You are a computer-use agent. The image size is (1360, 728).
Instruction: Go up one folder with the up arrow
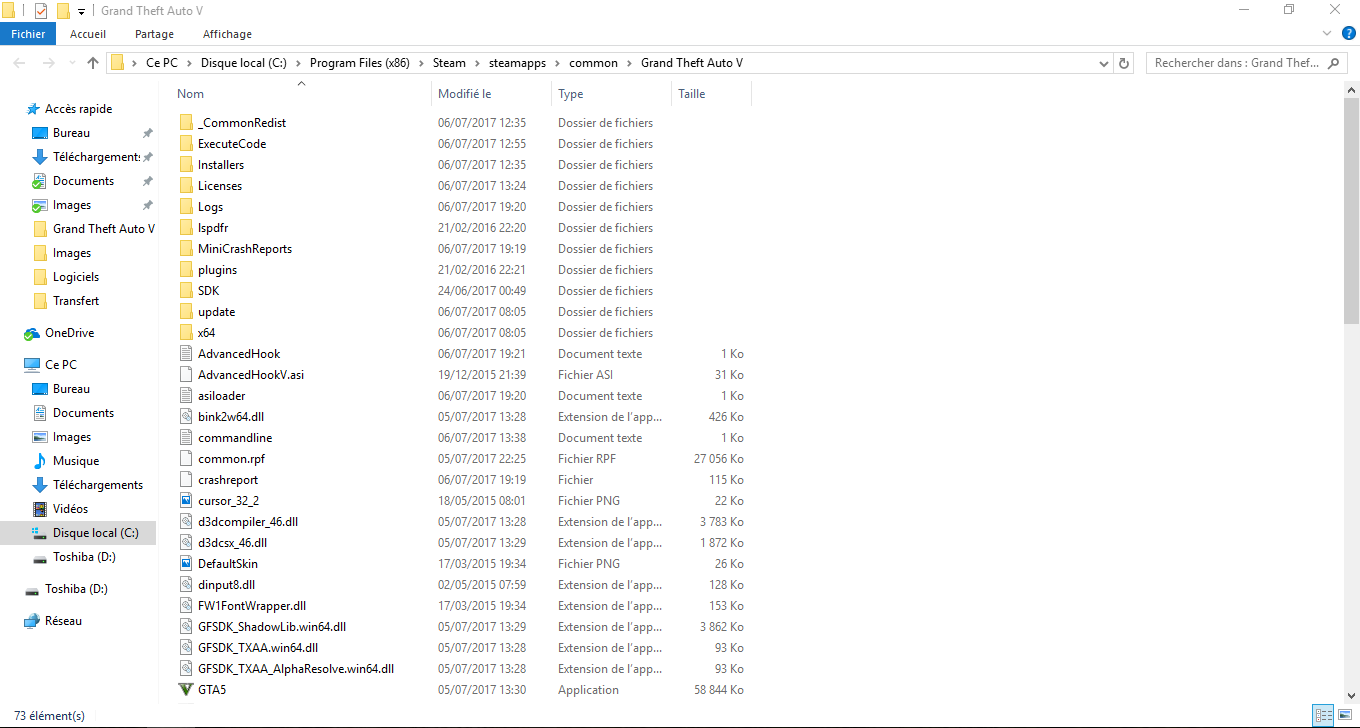[93, 63]
